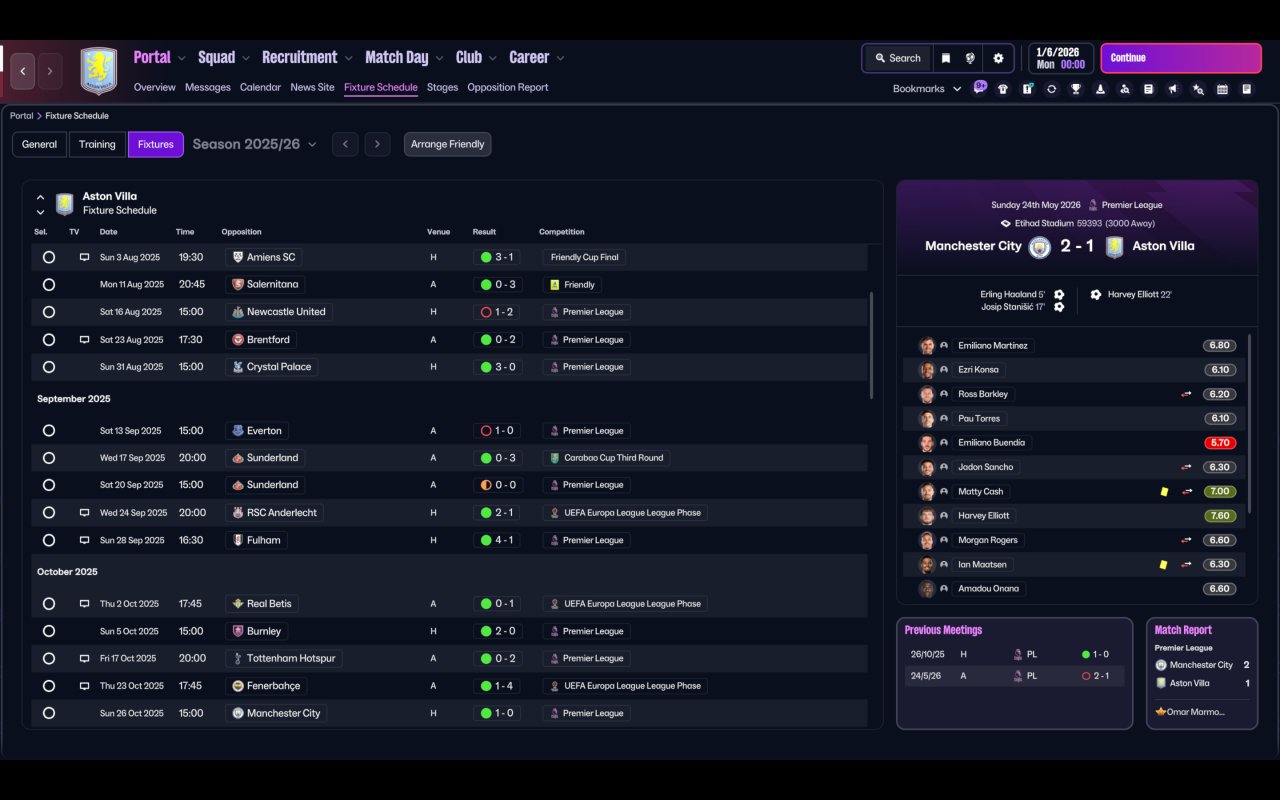Expand the Squad menu dropdown
The width and height of the screenshot is (1280, 800).
pyautogui.click(x=247, y=59)
